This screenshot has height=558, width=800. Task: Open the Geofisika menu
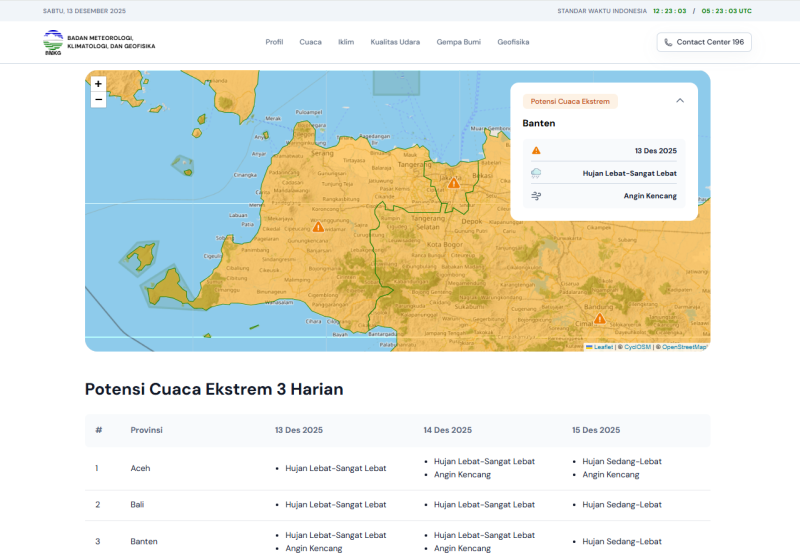coord(513,42)
